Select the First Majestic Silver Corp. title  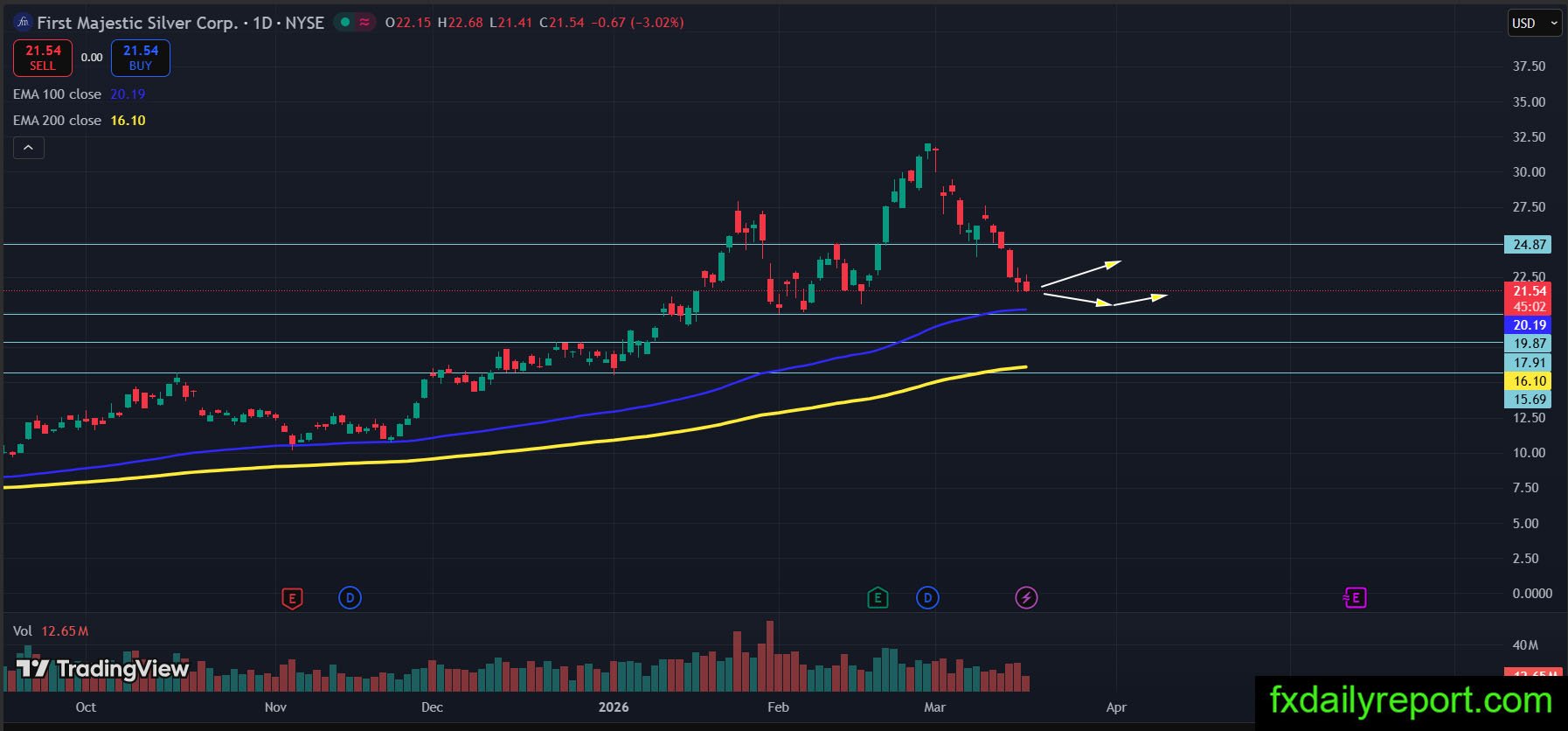tap(136, 23)
